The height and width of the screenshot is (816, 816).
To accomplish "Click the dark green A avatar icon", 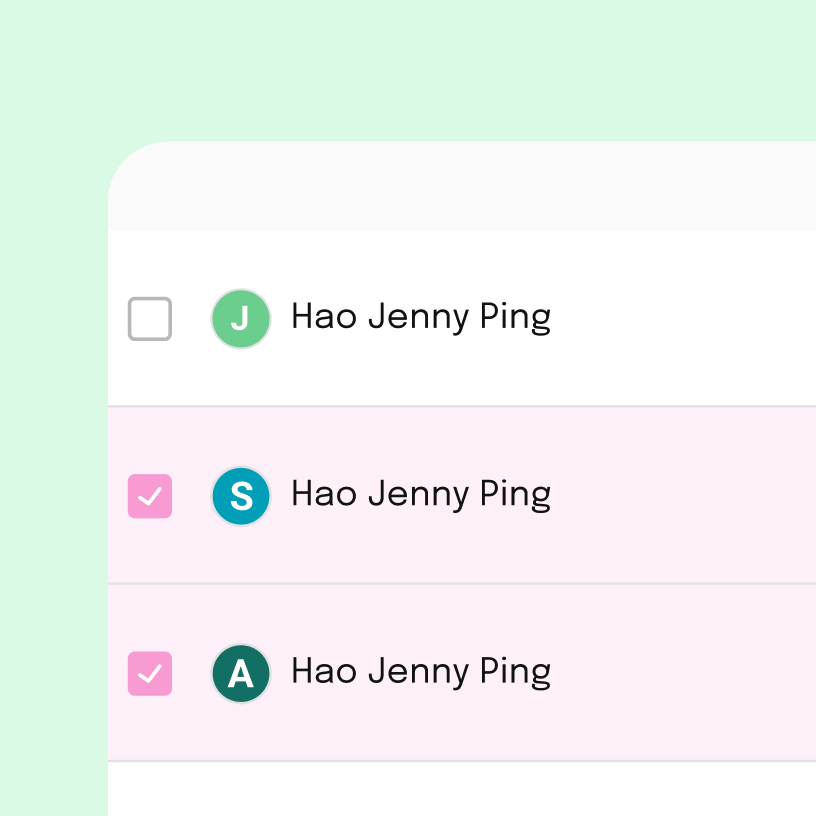I will click(241, 673).
